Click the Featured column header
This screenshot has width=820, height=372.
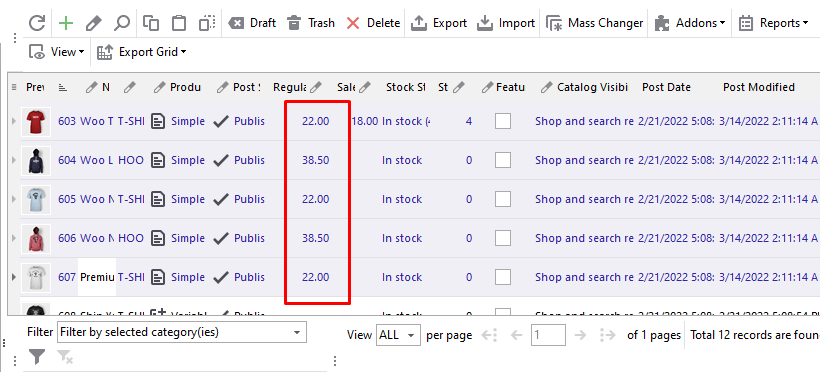(510, 87)
